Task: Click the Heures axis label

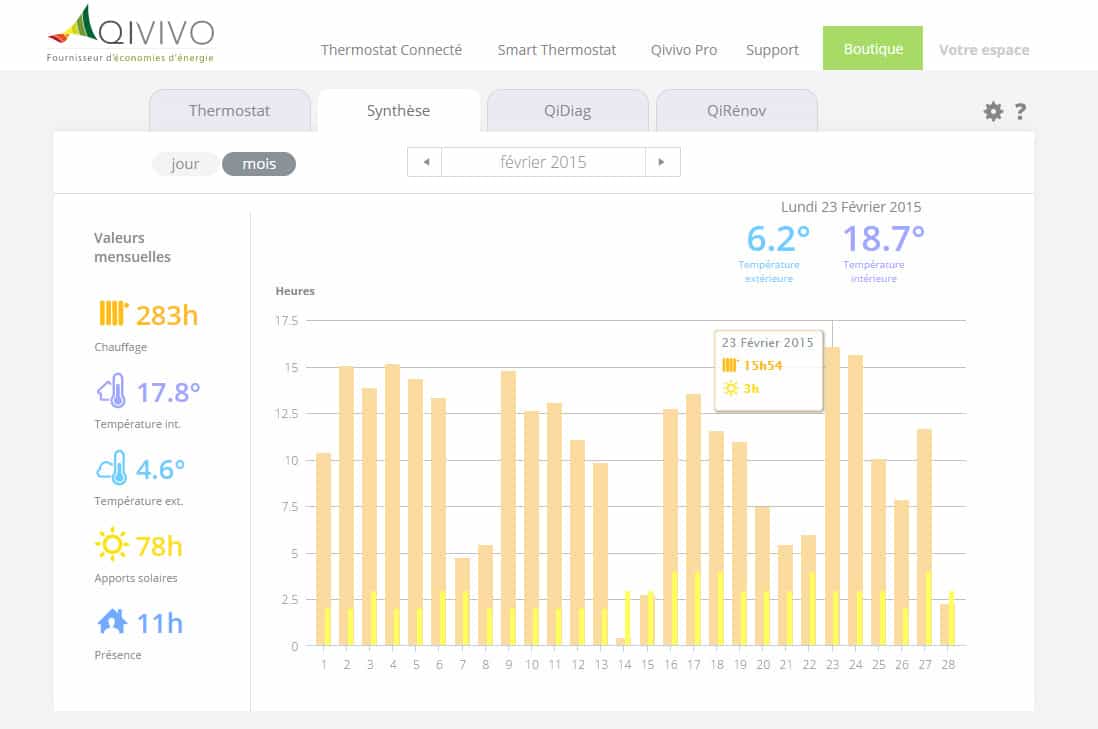Action: [295, 291]
